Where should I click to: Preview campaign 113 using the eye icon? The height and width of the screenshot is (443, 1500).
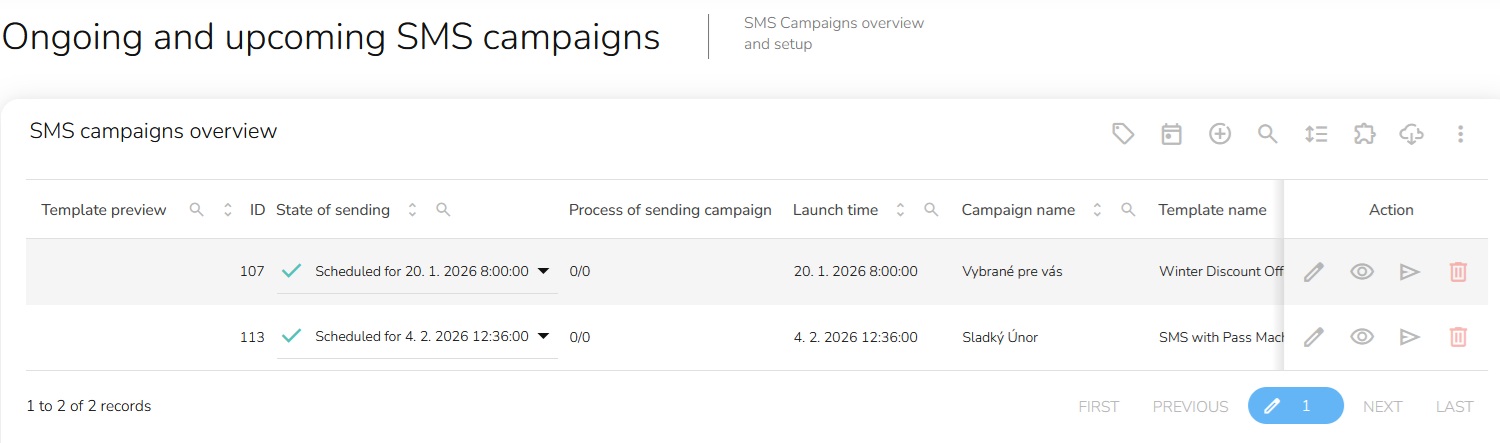(x=1362, y=337)
